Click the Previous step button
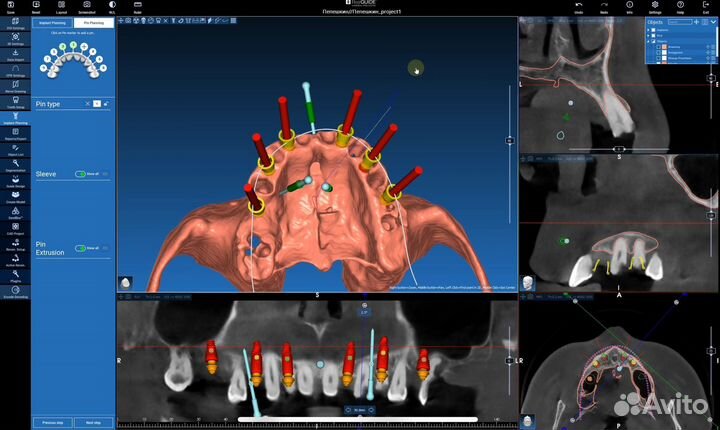This screenshot has width=720, height=430. (x=53, y=422)
